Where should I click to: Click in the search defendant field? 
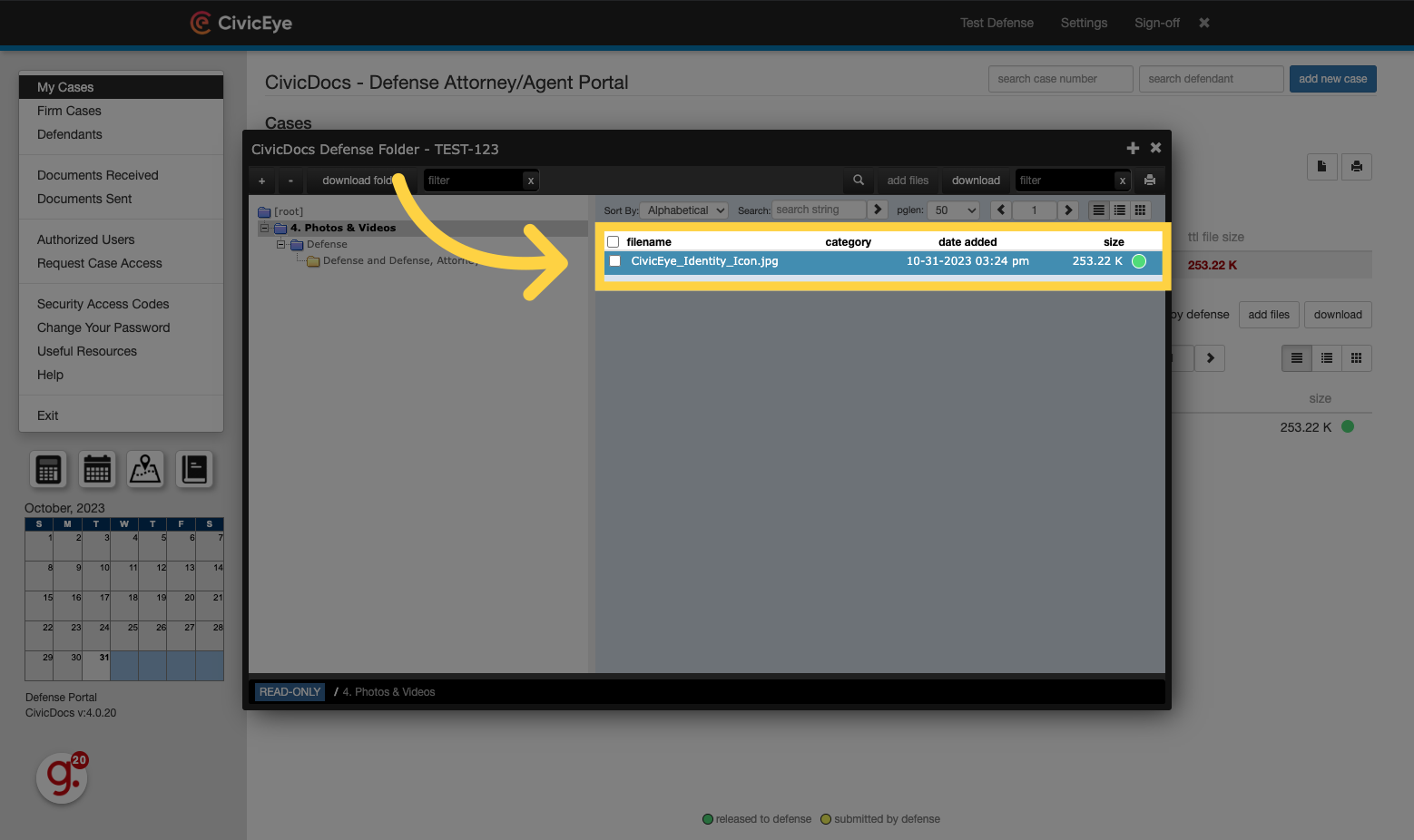pos(1211,79)
